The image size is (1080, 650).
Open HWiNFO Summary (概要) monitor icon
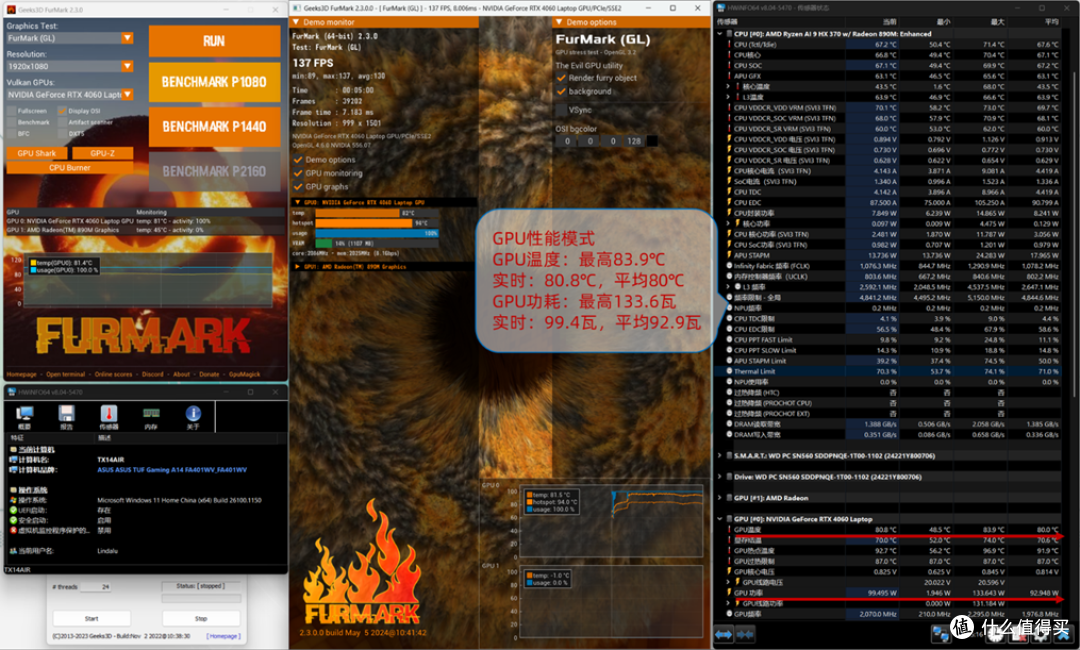tap(25, 414)
